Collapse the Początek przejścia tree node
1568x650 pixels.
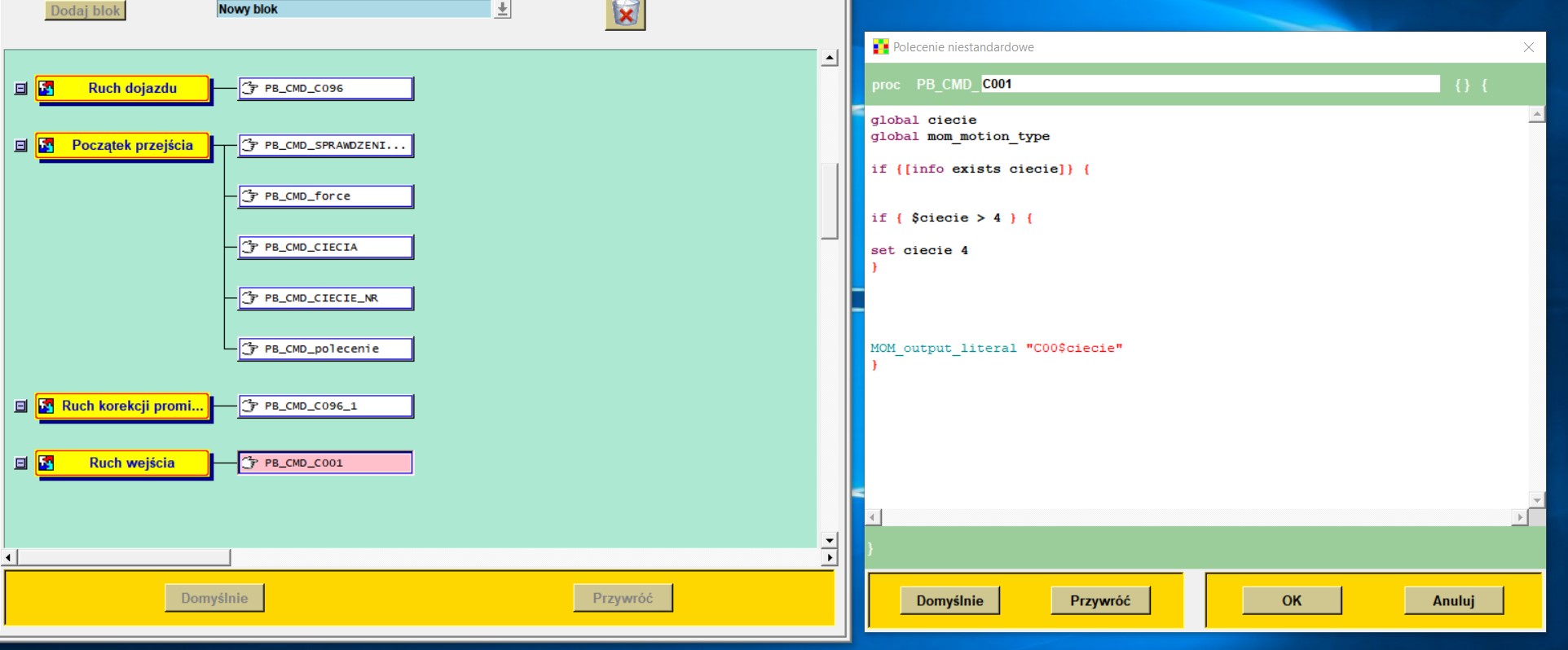pos(21,145)
